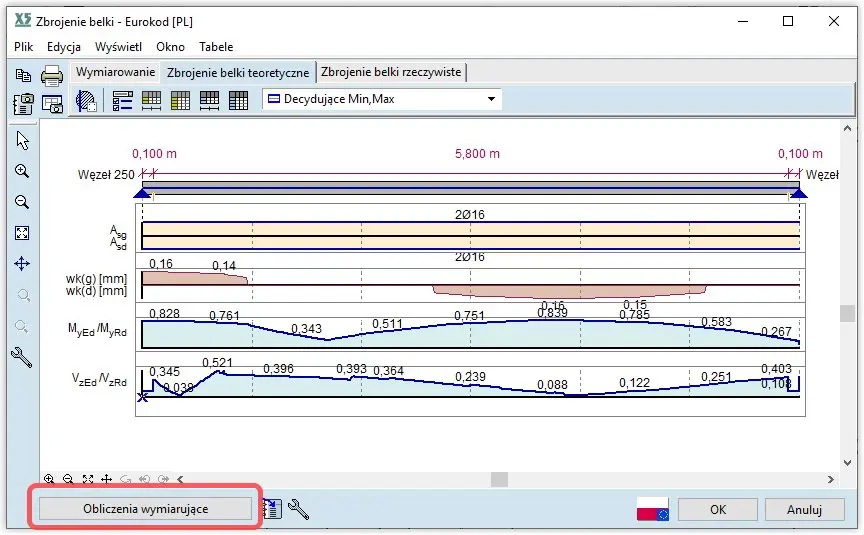Click the camera screenshot icon in second toolbar row
This screenshot has height=535, width=864.
(x=23, y=101)
